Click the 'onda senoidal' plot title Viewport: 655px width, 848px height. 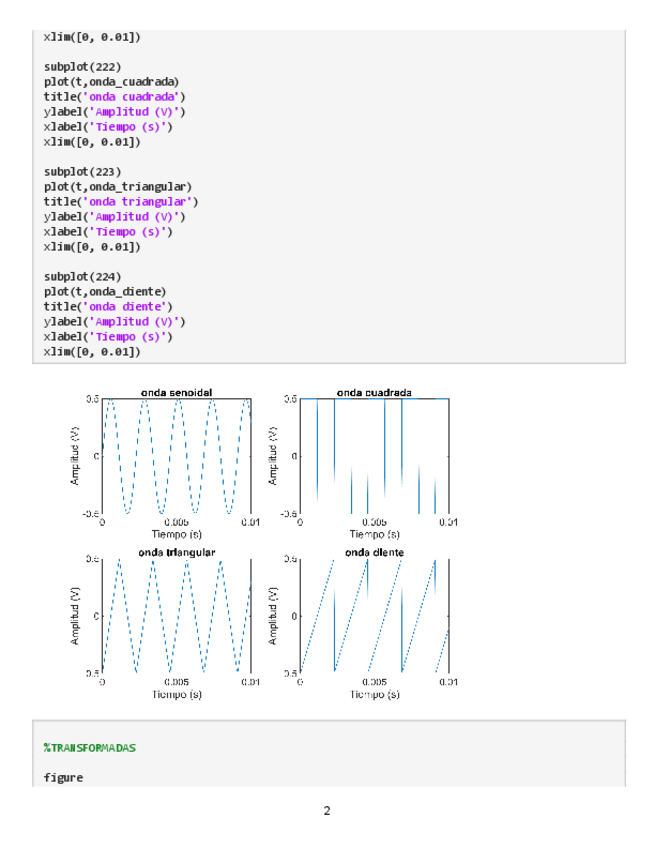(176, 392)
